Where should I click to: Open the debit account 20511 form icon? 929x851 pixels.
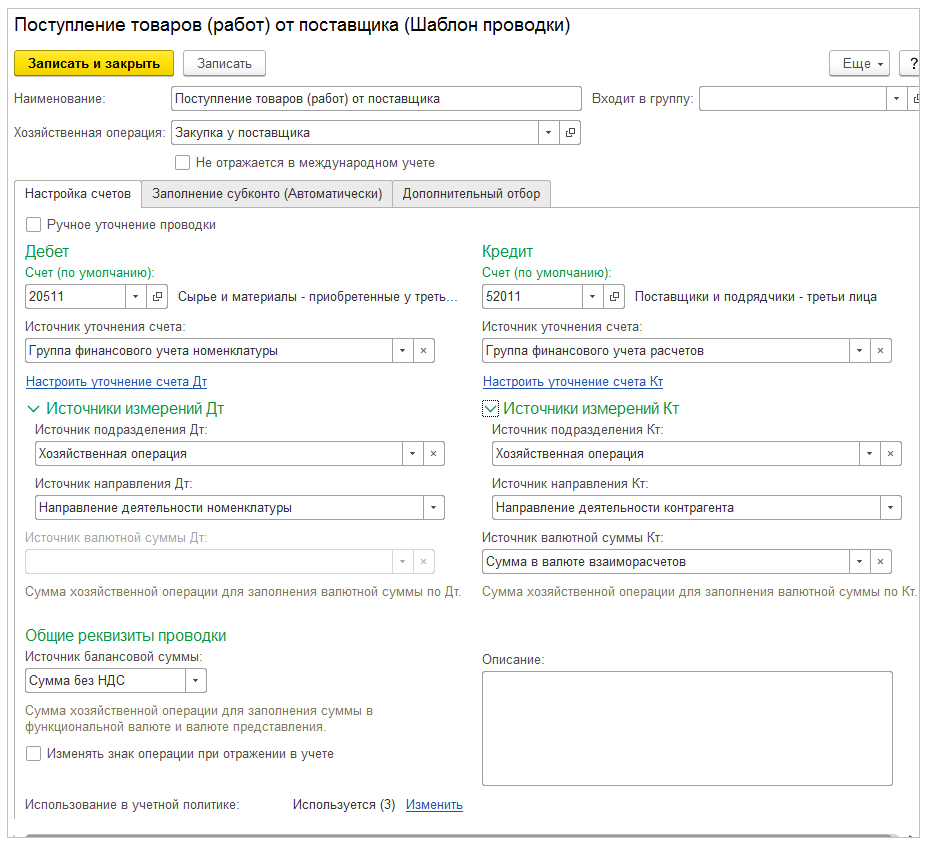pos(158,297)
